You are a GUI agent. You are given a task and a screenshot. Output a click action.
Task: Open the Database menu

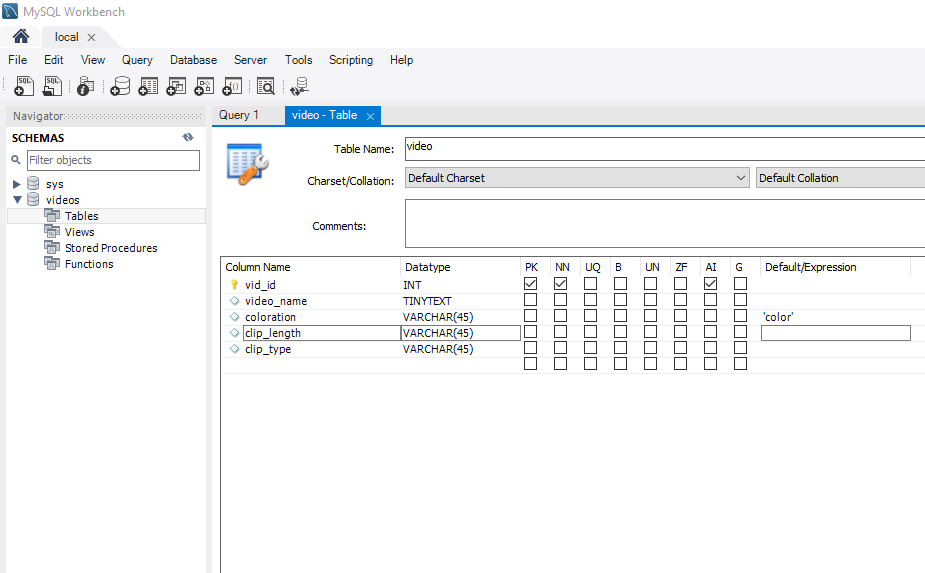pyautogui.click(x=193, y=60)
